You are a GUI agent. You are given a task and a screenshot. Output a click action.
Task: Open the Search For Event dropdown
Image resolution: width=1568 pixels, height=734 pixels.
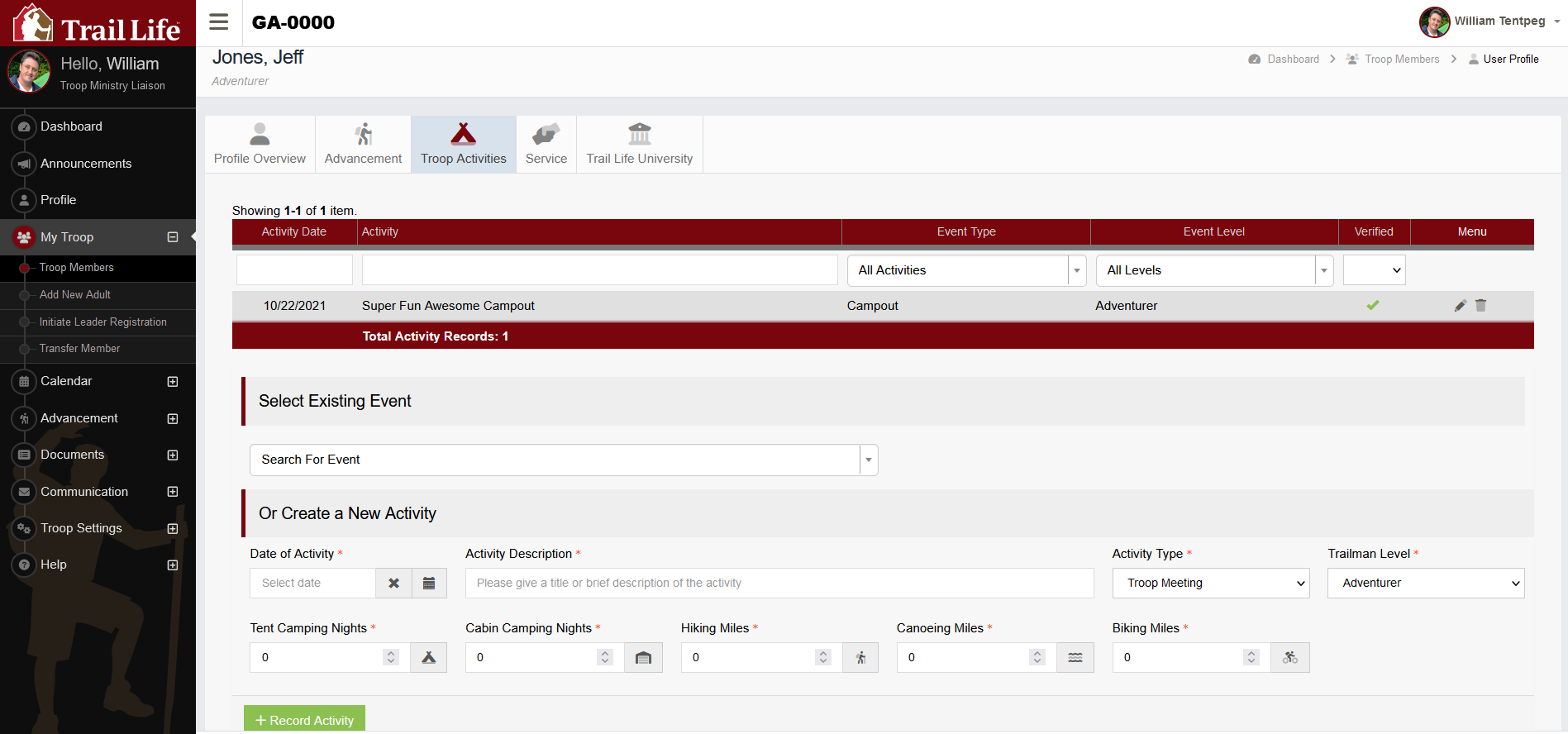point(564,460)
